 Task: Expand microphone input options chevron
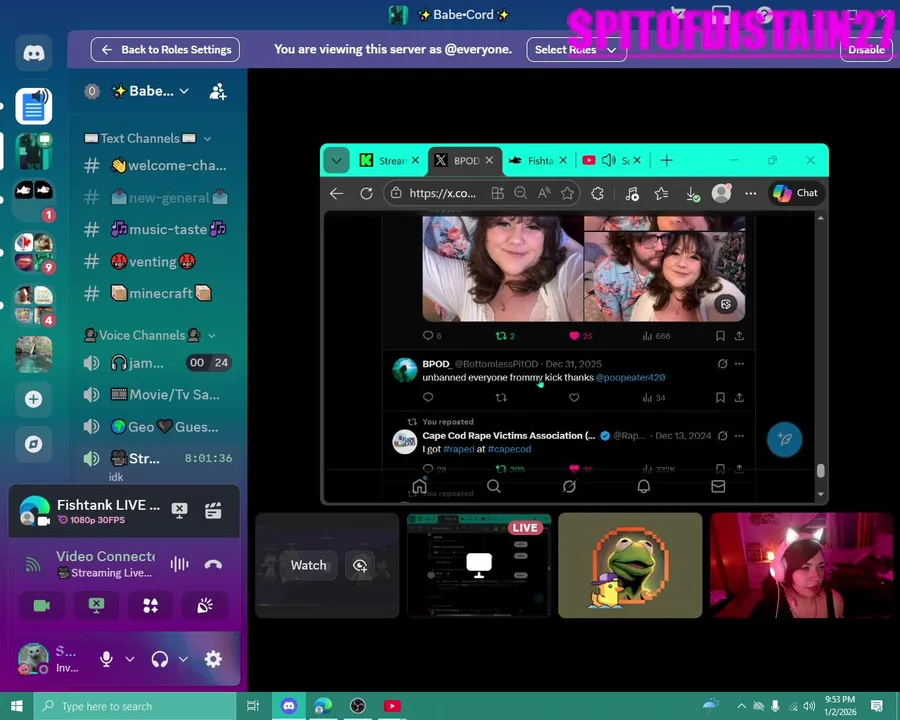tap(130, 659)
